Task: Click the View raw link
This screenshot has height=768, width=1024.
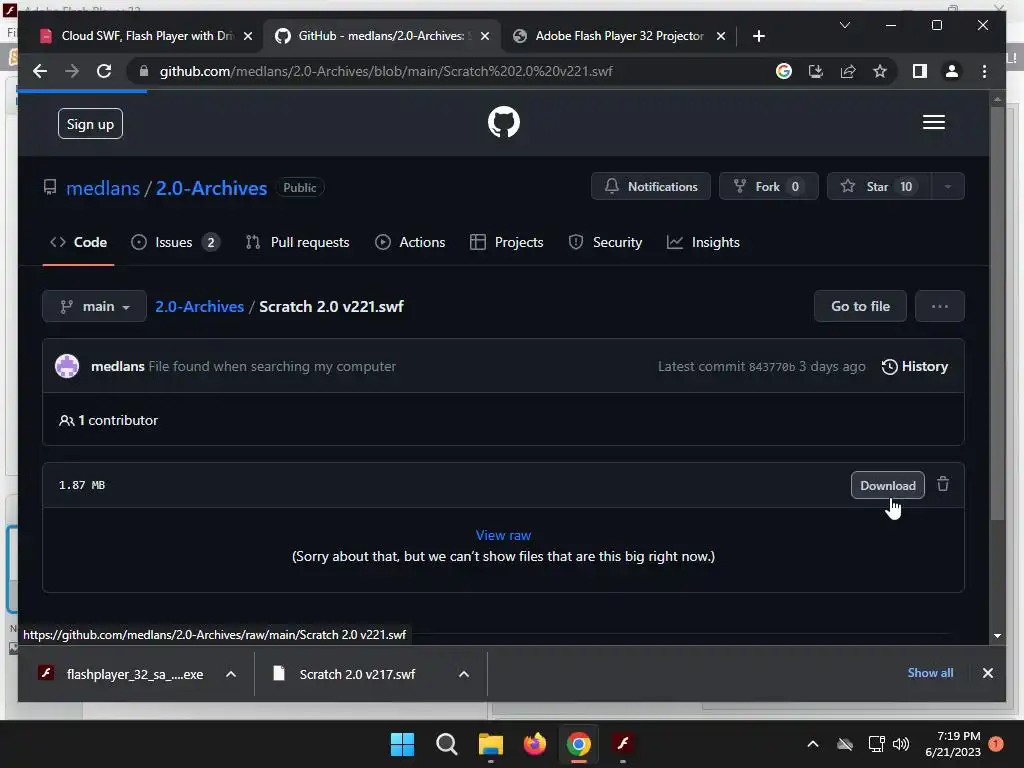Action: [x=503, y=536]
